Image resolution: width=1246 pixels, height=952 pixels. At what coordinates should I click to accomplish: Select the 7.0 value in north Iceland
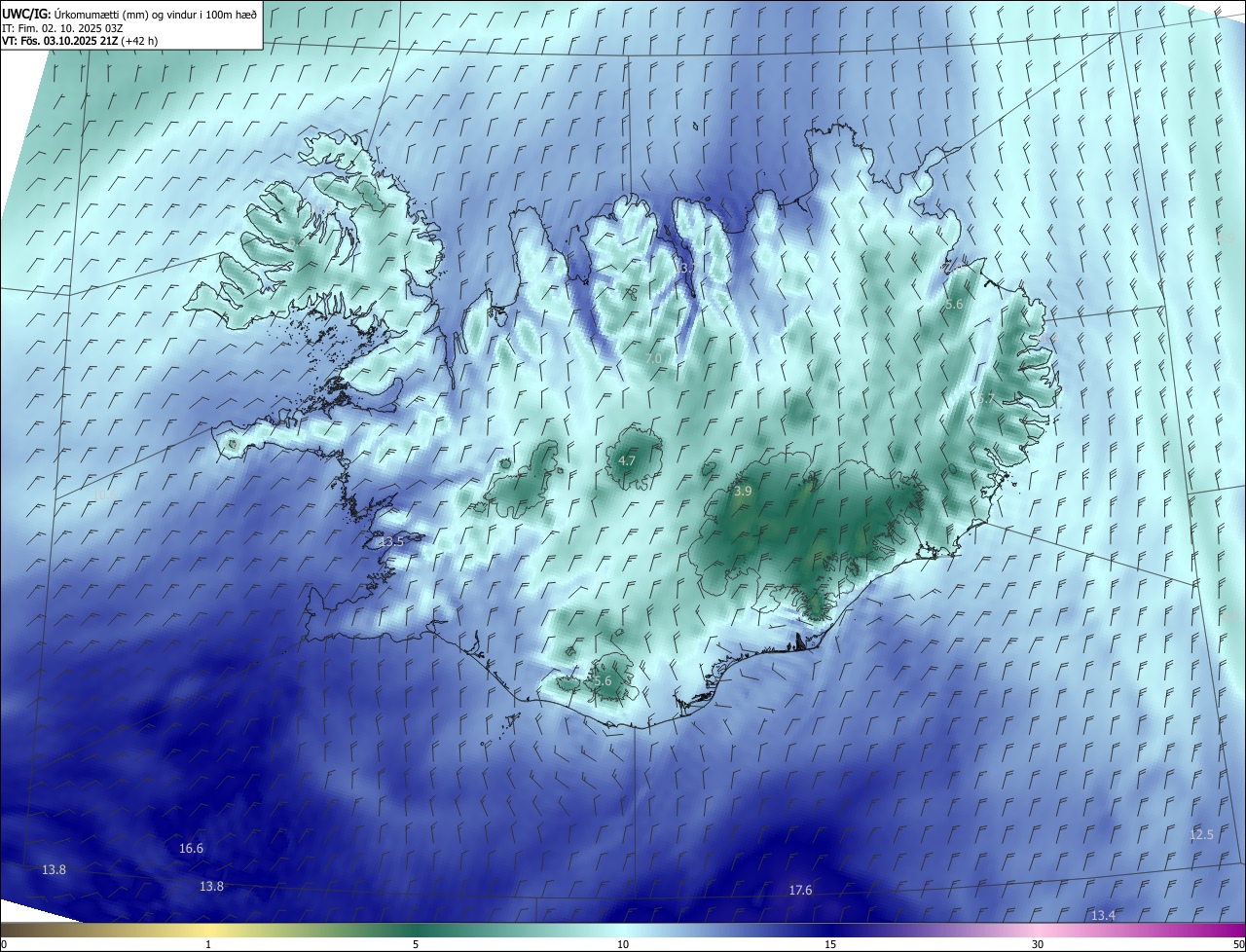click(653, 359)
